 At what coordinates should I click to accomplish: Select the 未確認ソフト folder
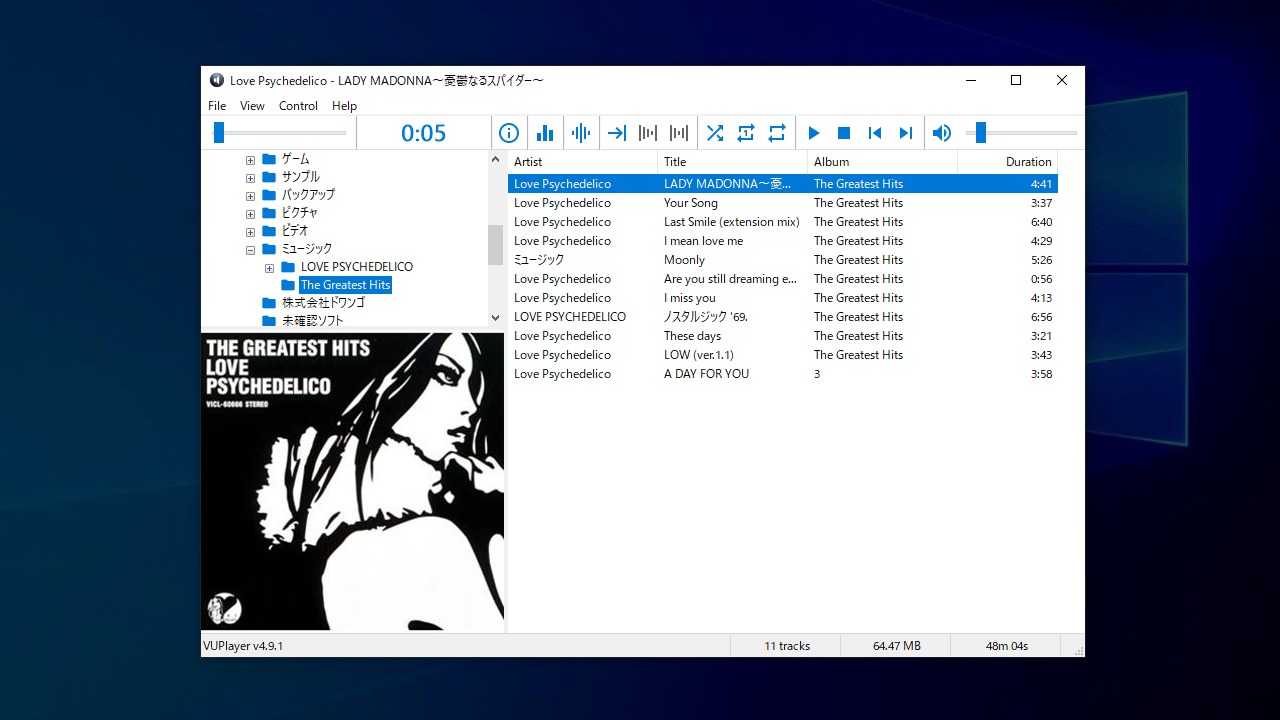point(312,321)
